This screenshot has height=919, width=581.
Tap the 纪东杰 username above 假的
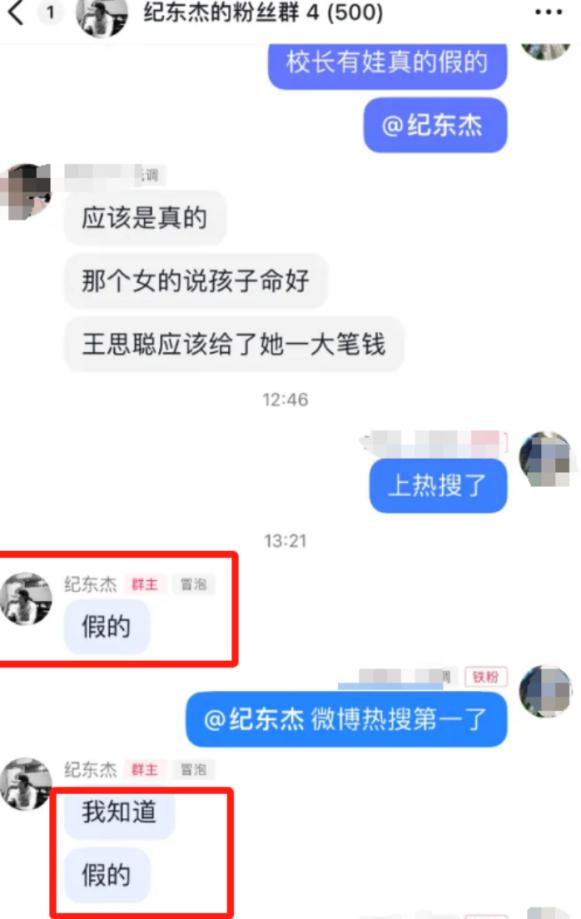91,584
